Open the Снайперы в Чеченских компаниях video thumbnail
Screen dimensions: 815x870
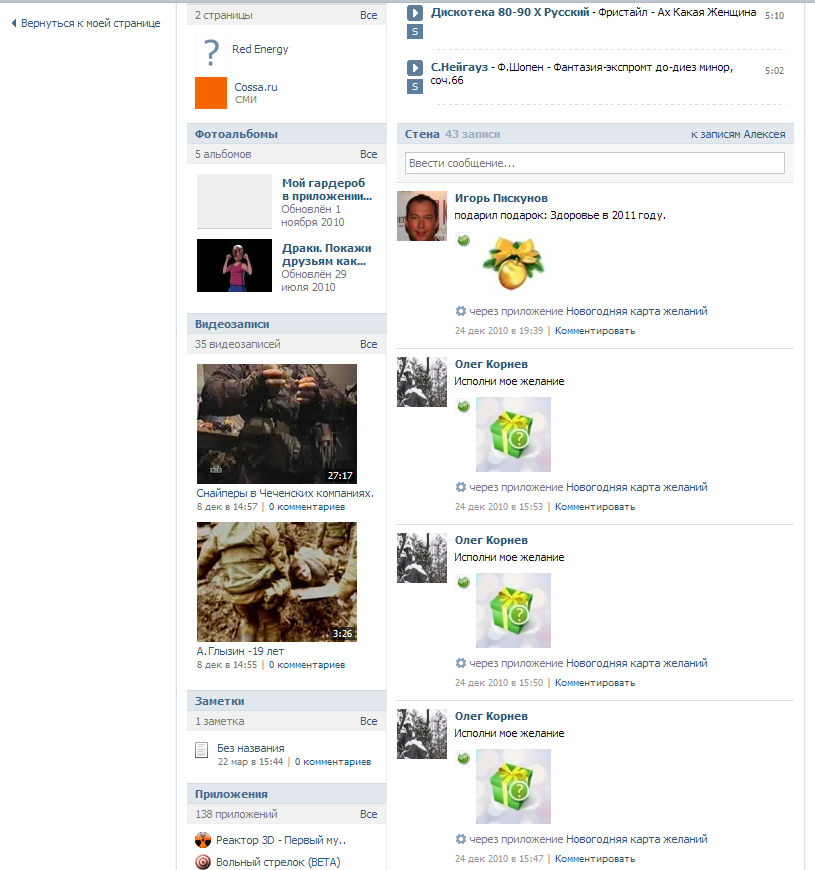[x=277, y=424]
